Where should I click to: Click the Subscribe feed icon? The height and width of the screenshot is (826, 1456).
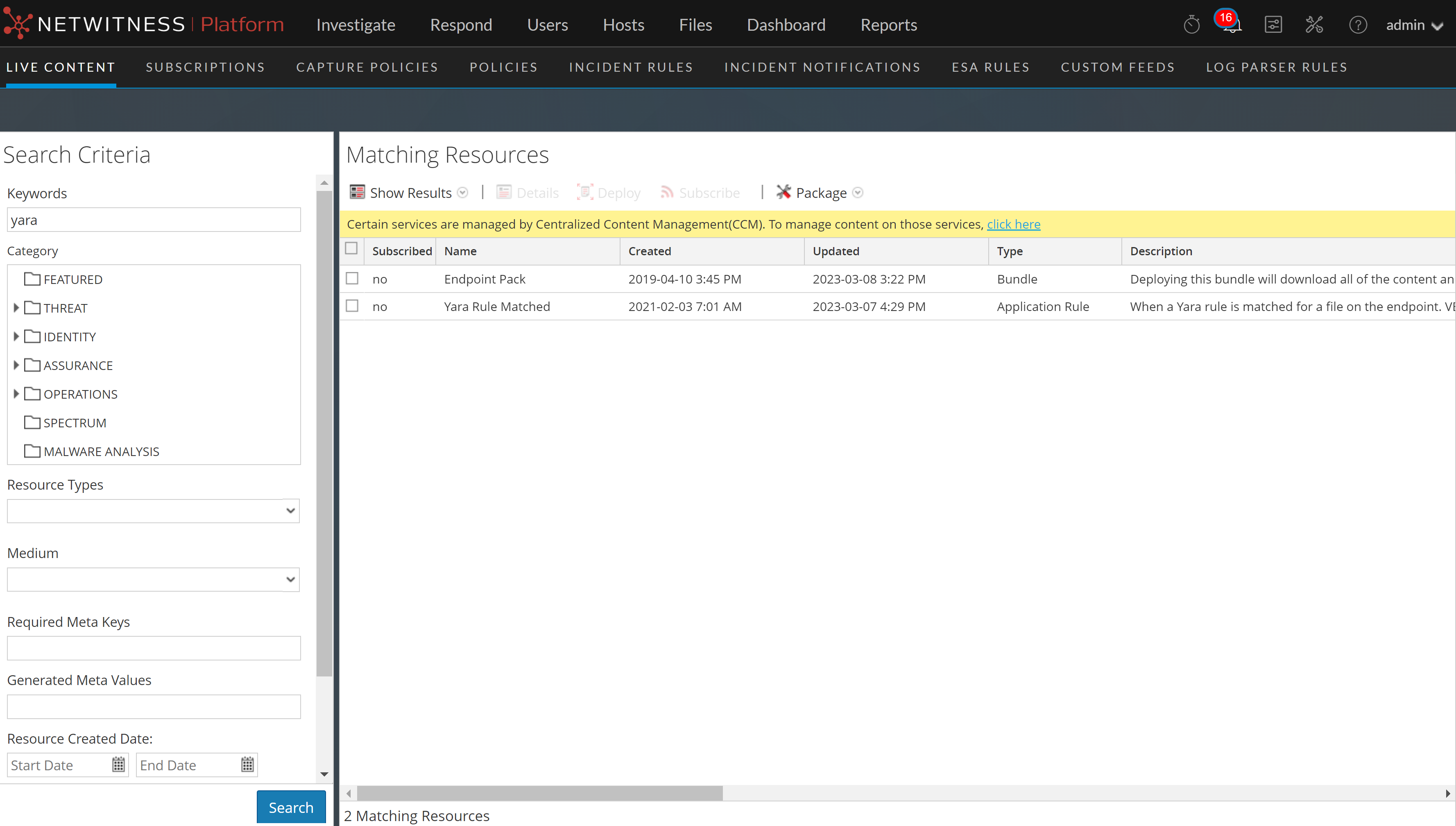coord(667,192)
